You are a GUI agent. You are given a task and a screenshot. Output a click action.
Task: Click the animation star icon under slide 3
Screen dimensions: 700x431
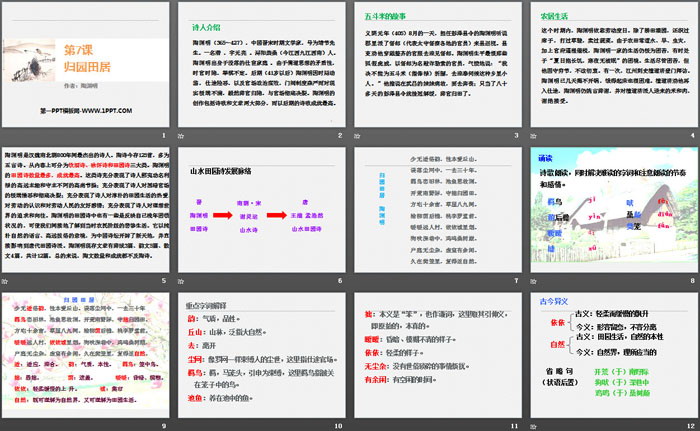(x=357, y=136)
